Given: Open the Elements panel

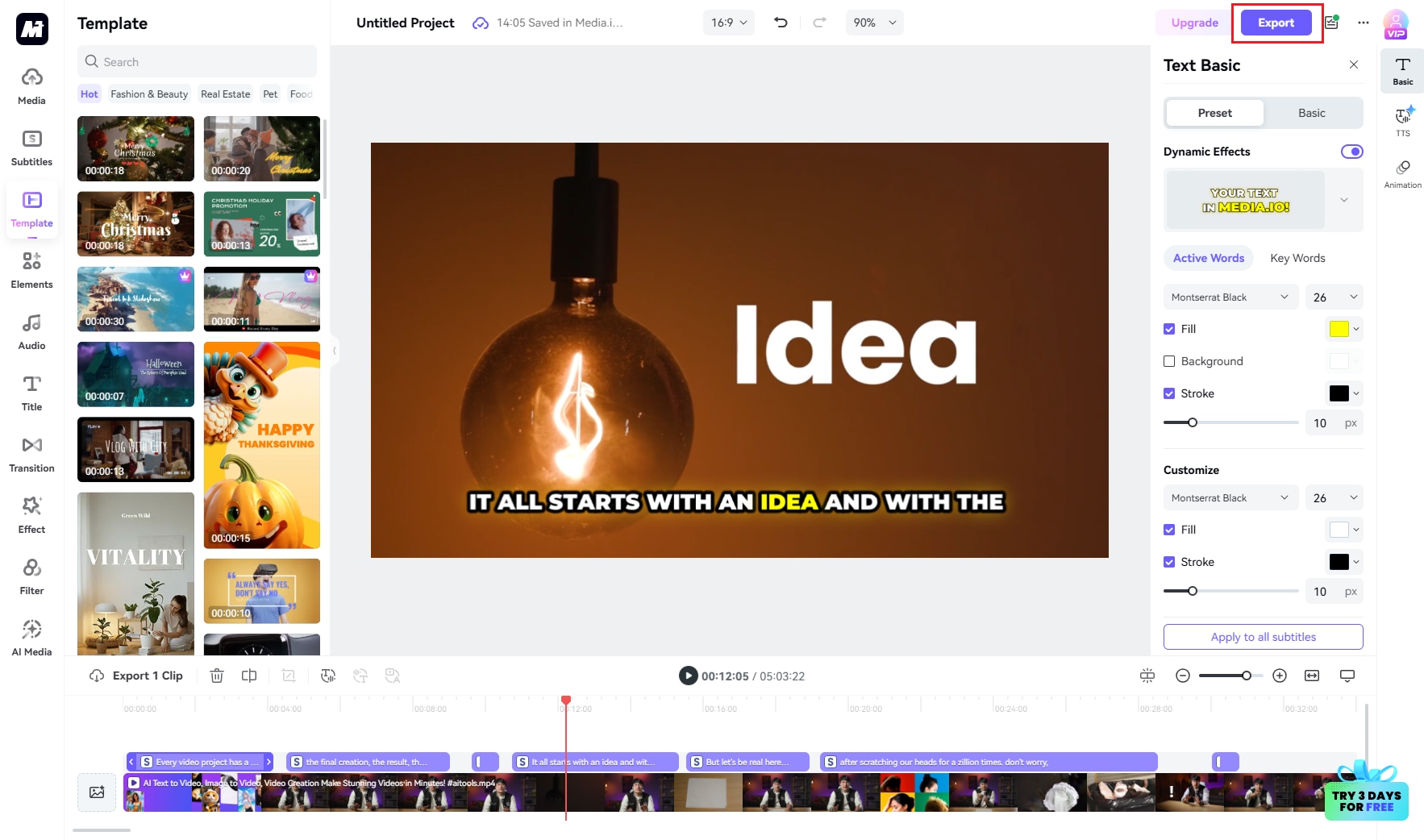Looking at the screenshot, I should (31, 270).
